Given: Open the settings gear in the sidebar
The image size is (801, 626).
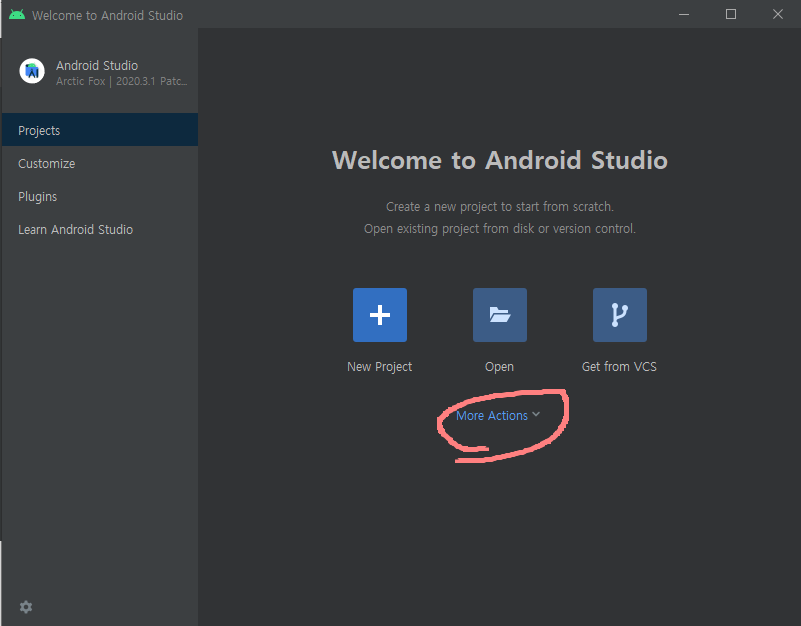Looking at the screenshot, I should (26, 607).
